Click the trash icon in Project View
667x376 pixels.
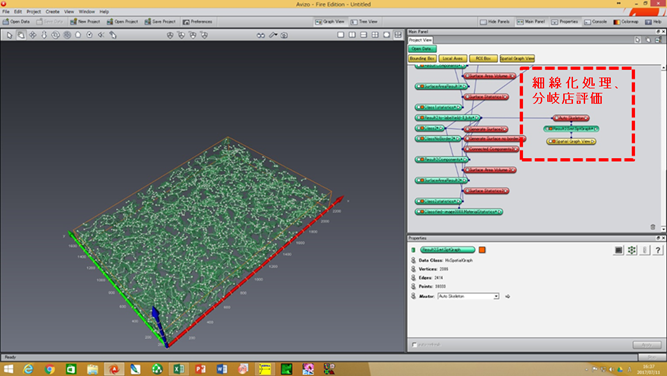tap(653, 227)
